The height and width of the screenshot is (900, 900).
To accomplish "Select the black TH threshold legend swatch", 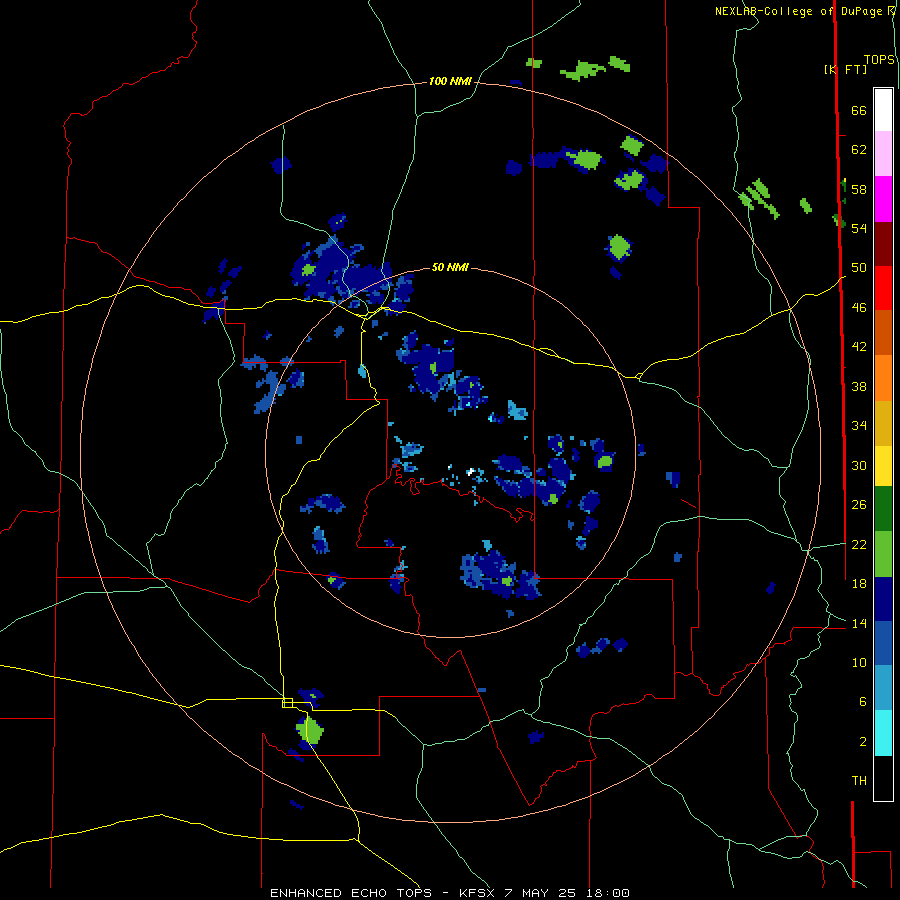I will pos(883,778).
